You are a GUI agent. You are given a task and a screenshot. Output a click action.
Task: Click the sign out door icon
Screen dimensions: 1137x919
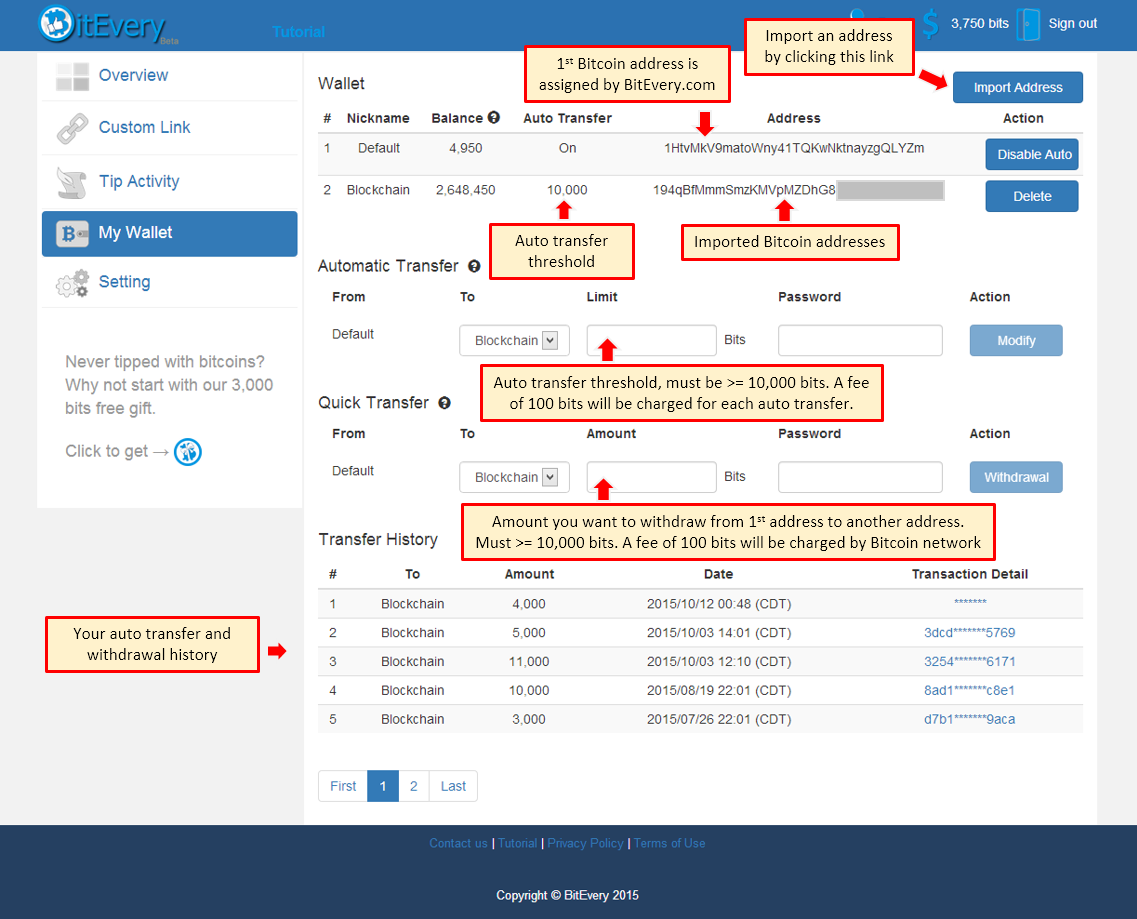(x=1028, y=24)
